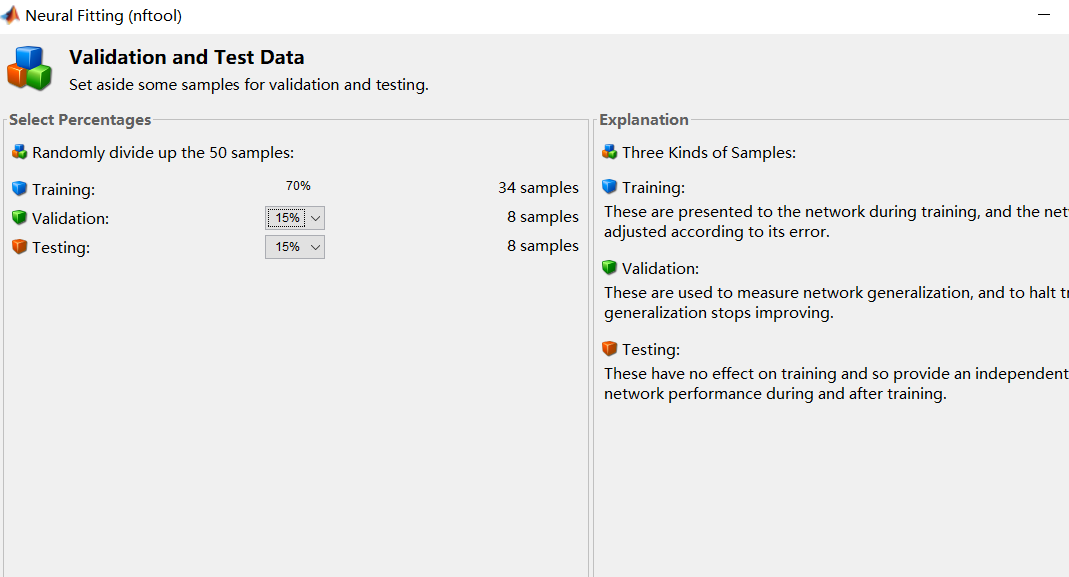Click 'Set aside some samples' subtitle text

point(249,85)
